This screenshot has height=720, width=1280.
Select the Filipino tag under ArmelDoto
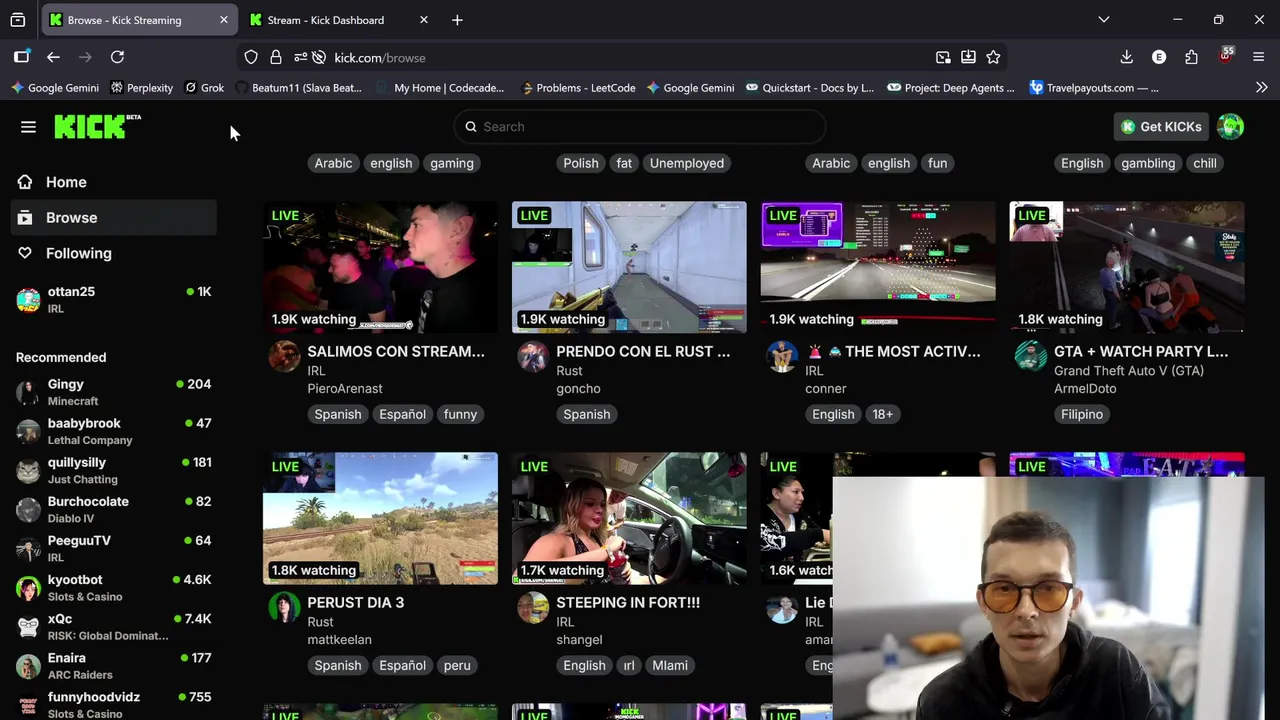point(1082,414)
